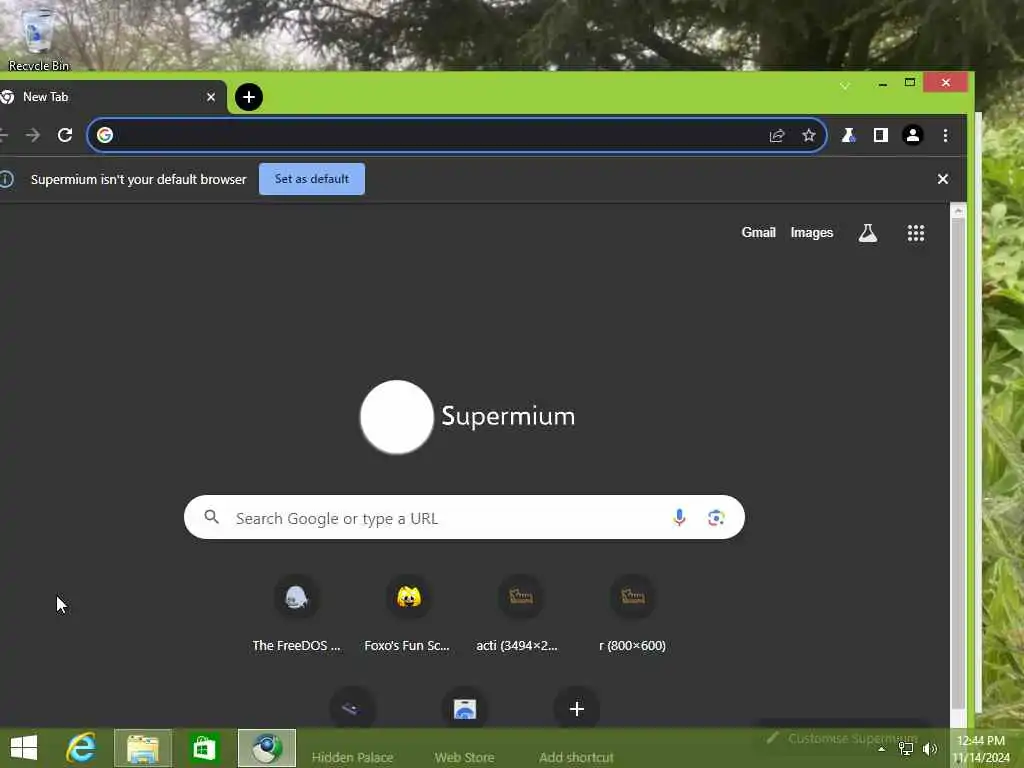Click the Supermium logo circle
The image size is (1024, 768).
tap(396, 417)
